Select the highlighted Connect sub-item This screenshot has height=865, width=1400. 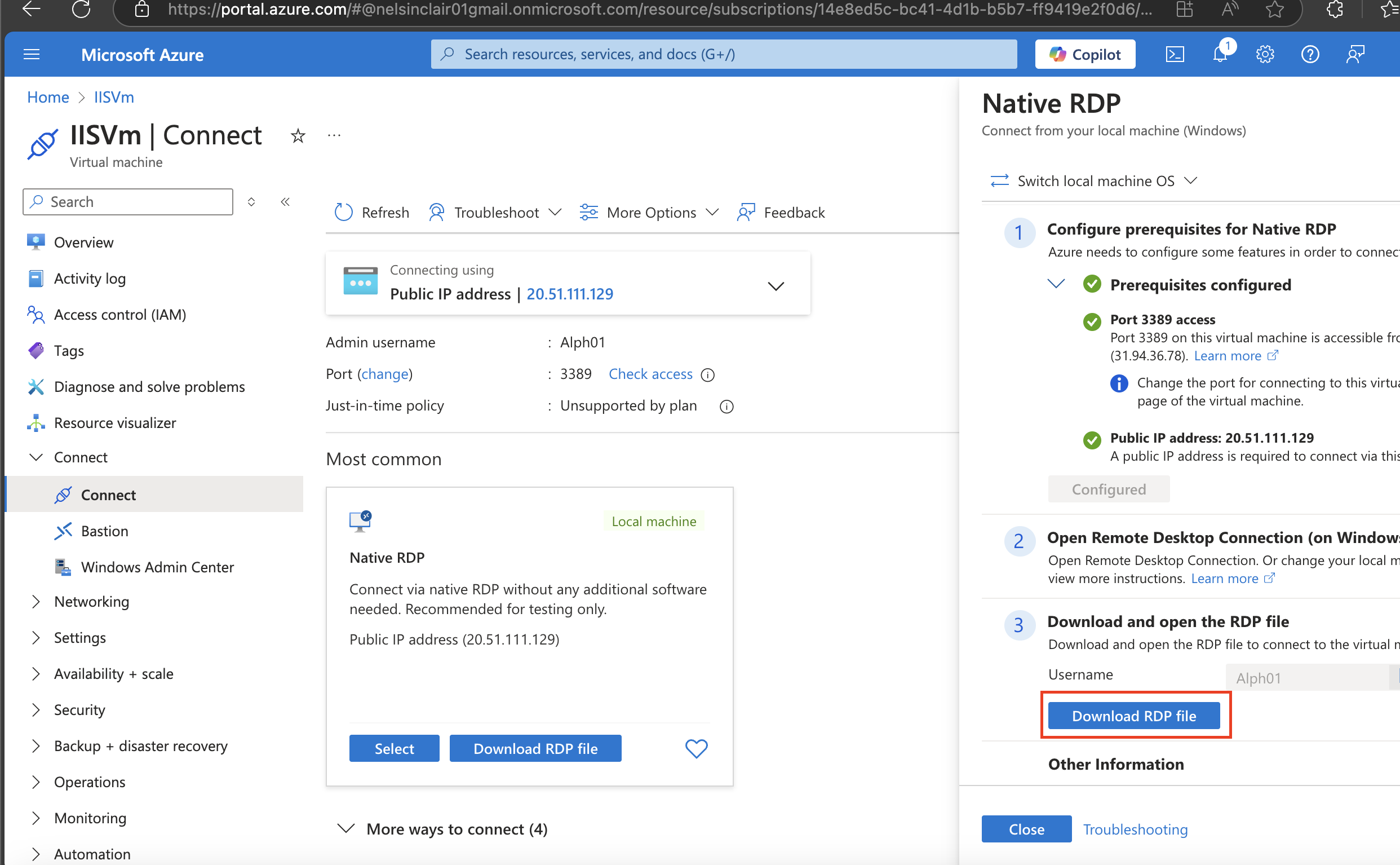pos(154,495)
